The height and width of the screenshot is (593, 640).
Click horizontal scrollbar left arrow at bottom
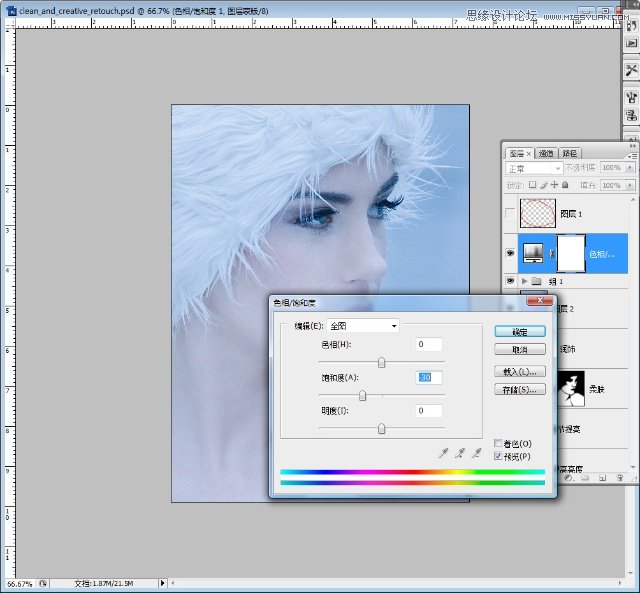[173, 584]
